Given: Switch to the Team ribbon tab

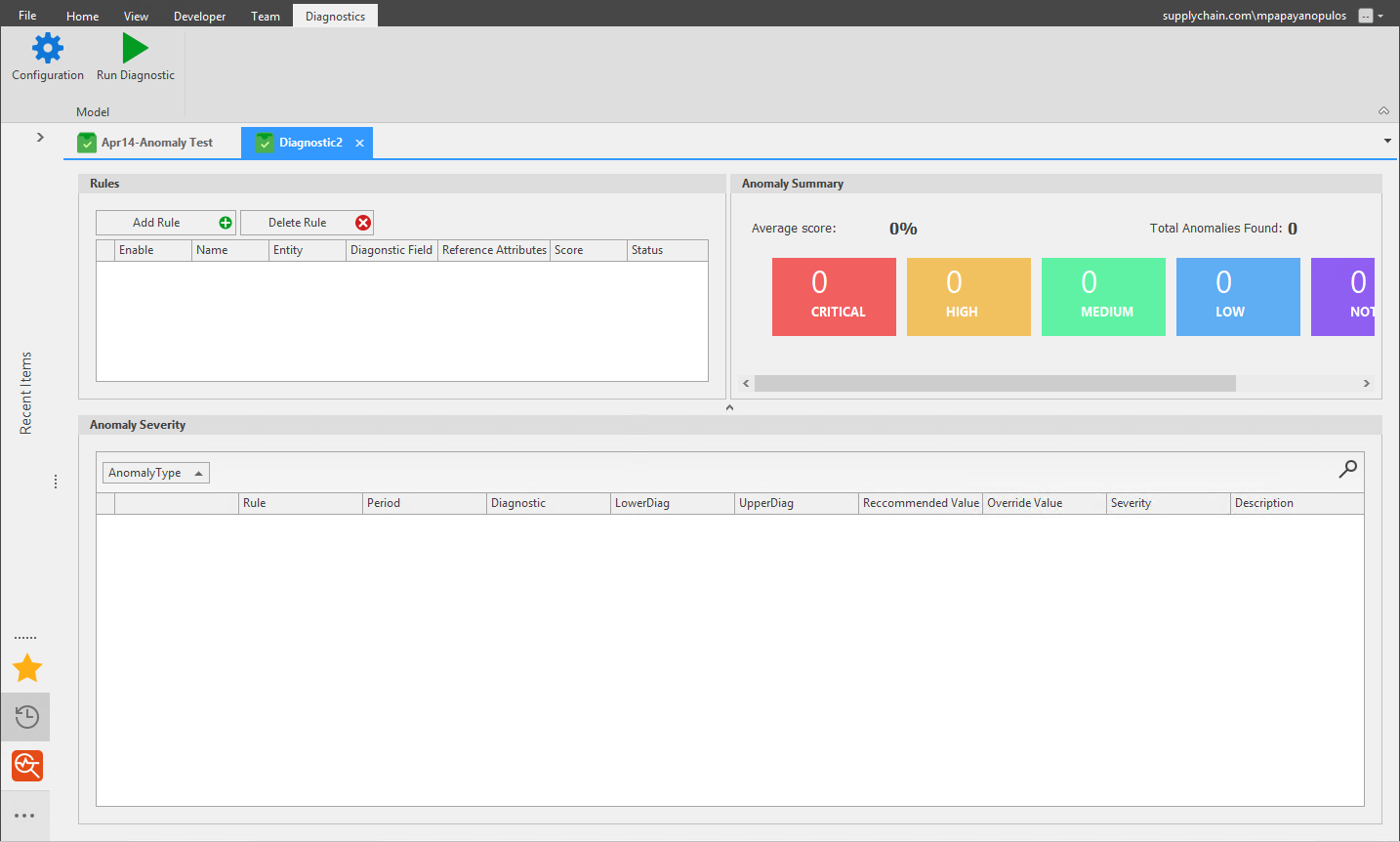Looking at the screenshot, I should [x=265, y=16].
